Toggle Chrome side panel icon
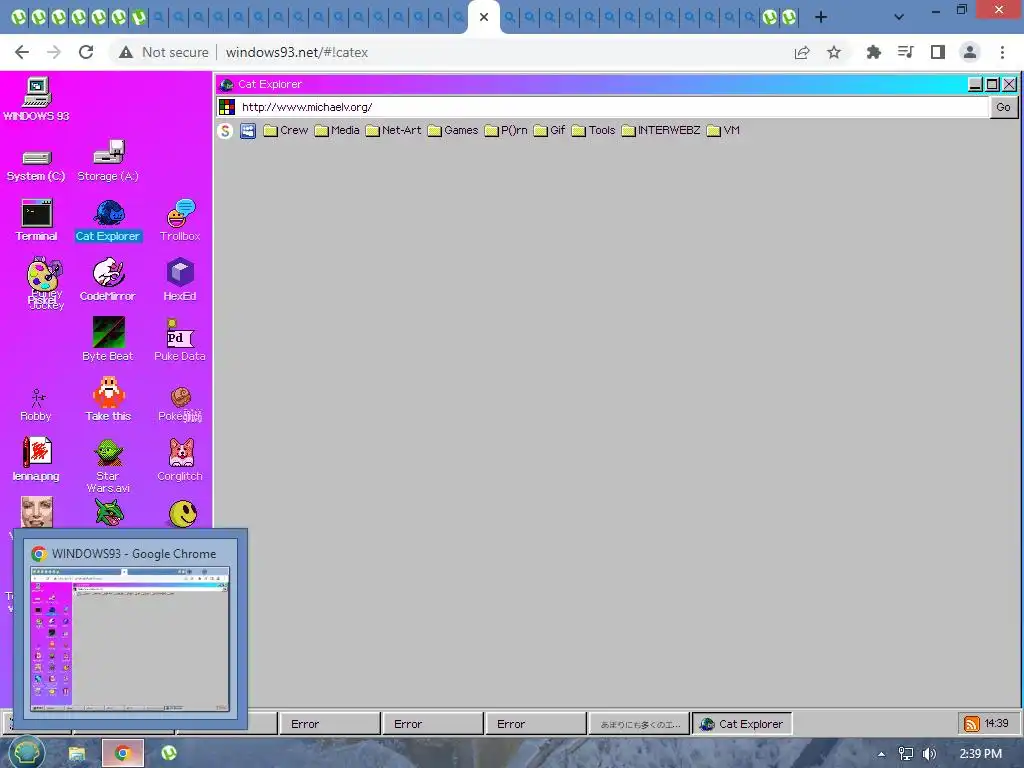The image size is (1024, 768). tap(938, 52)
